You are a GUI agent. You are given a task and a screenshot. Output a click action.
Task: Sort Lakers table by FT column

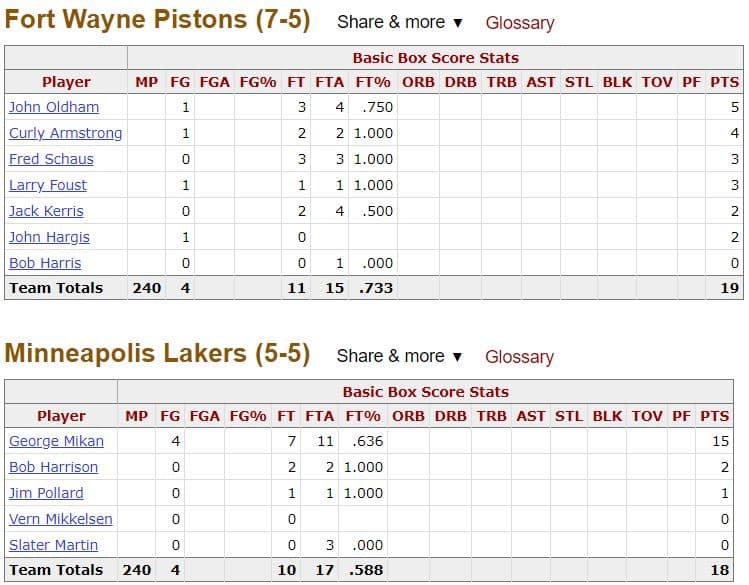coord(286,416)
